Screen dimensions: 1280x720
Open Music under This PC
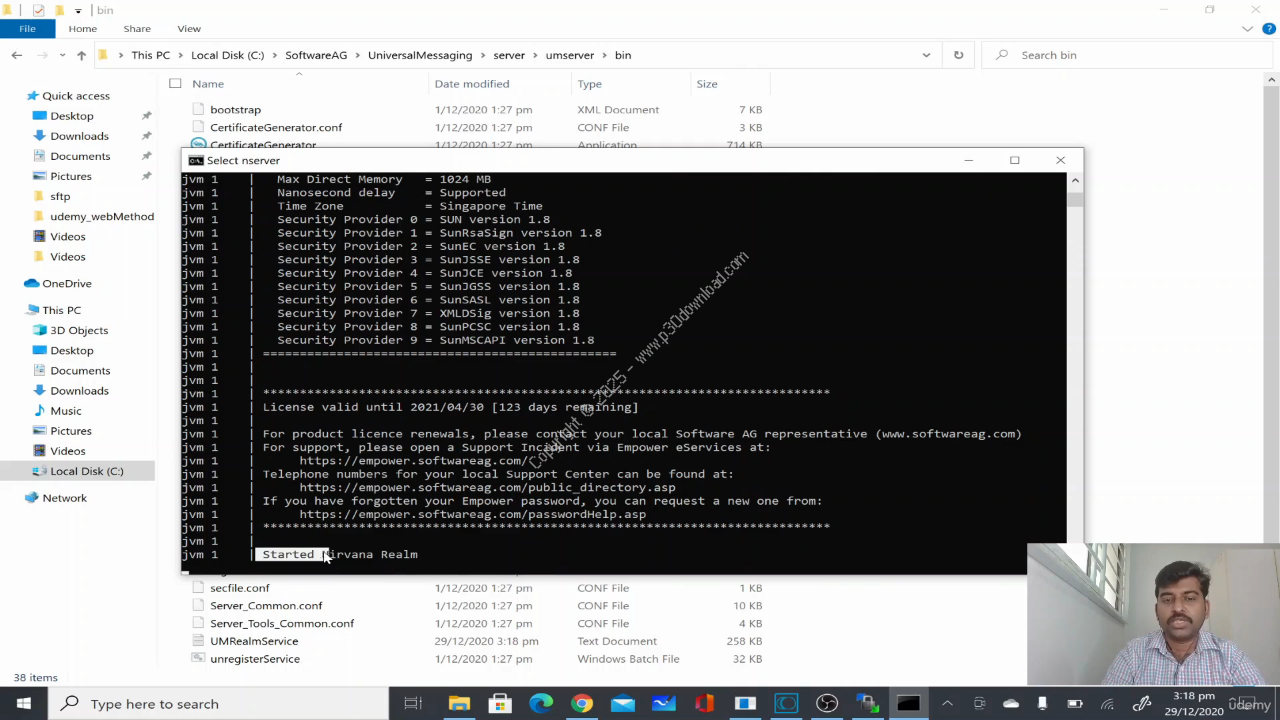coord(66,411)
